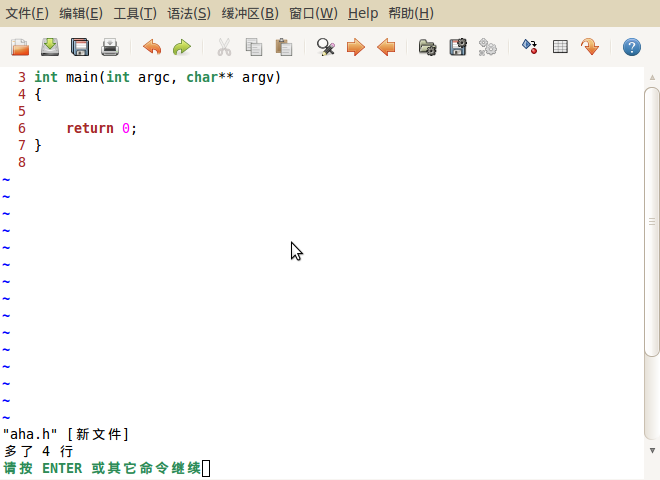
Task: Open the 语法(S) menu
Action: pos(189,13)
